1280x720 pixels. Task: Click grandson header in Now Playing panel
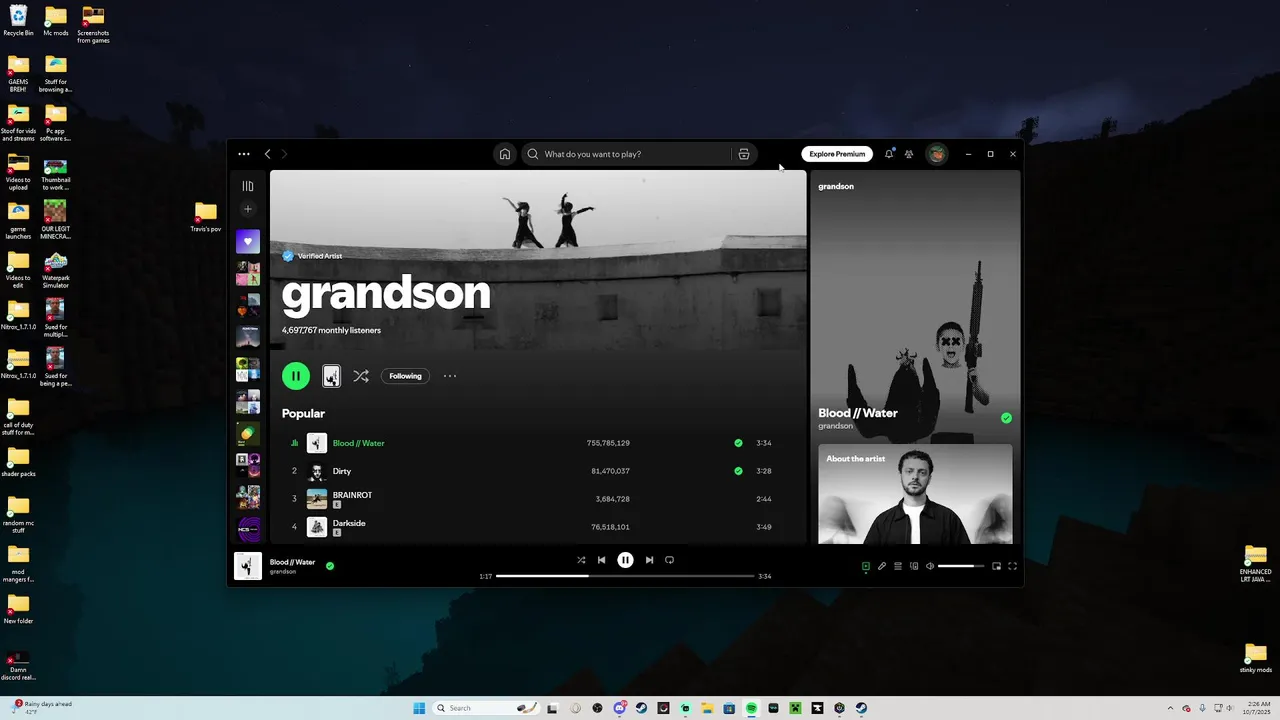click(x=836, y=186)
